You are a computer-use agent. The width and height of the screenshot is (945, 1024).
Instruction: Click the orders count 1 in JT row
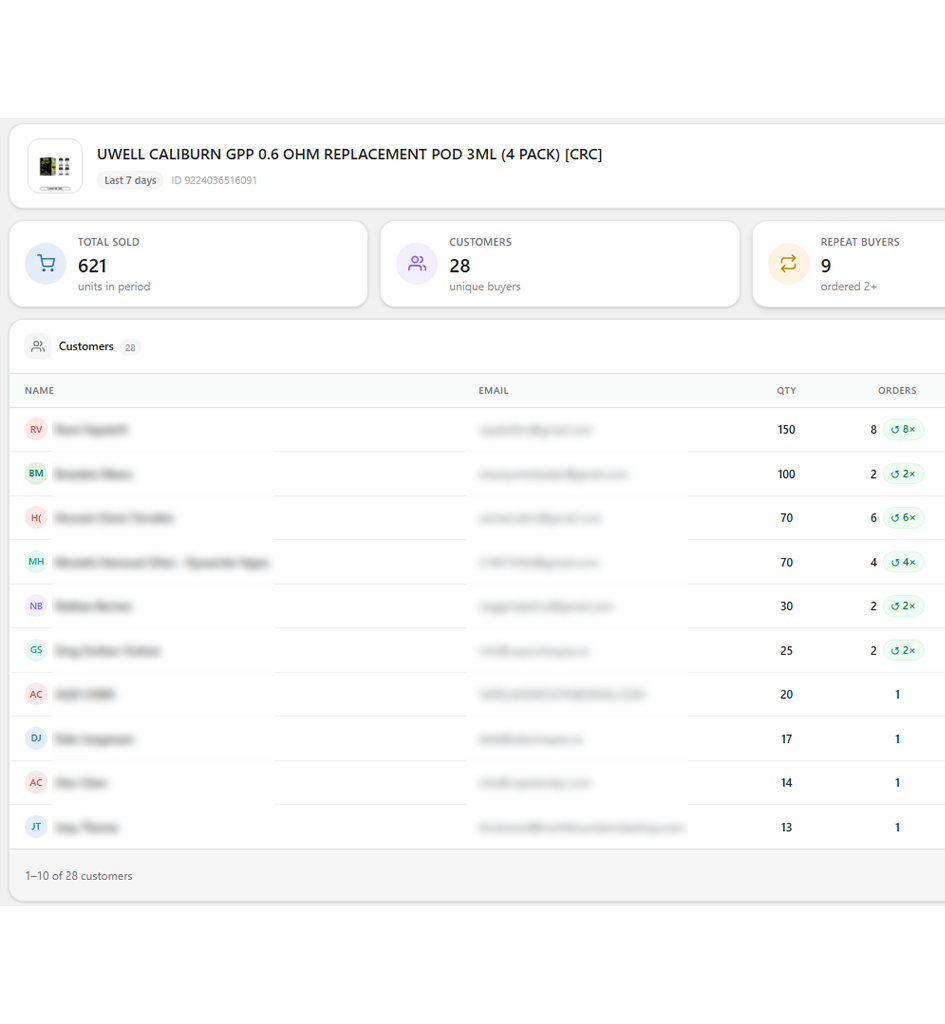[x=897, y=827]
